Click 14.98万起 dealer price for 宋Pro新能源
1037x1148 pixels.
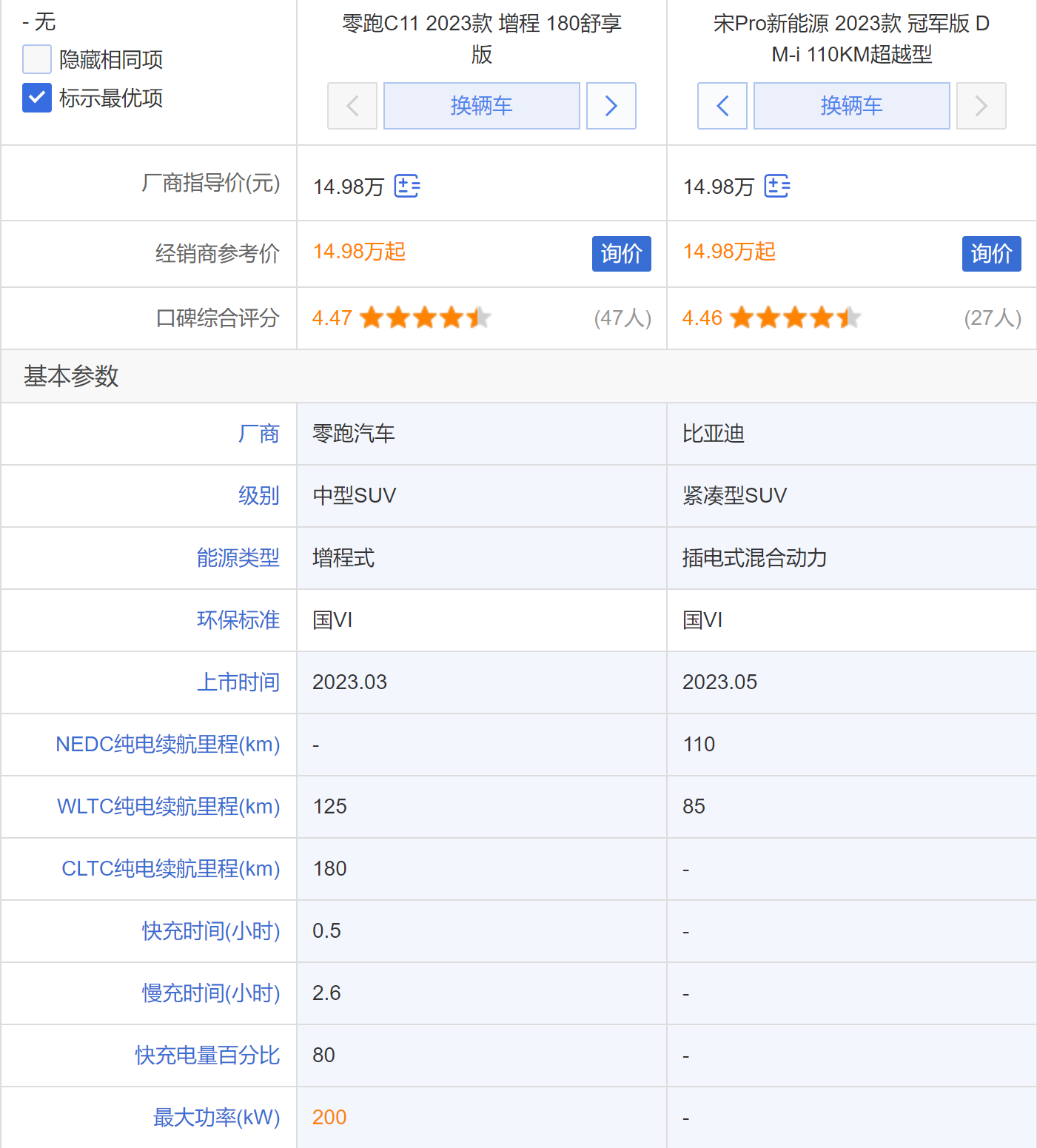[729, 252]
